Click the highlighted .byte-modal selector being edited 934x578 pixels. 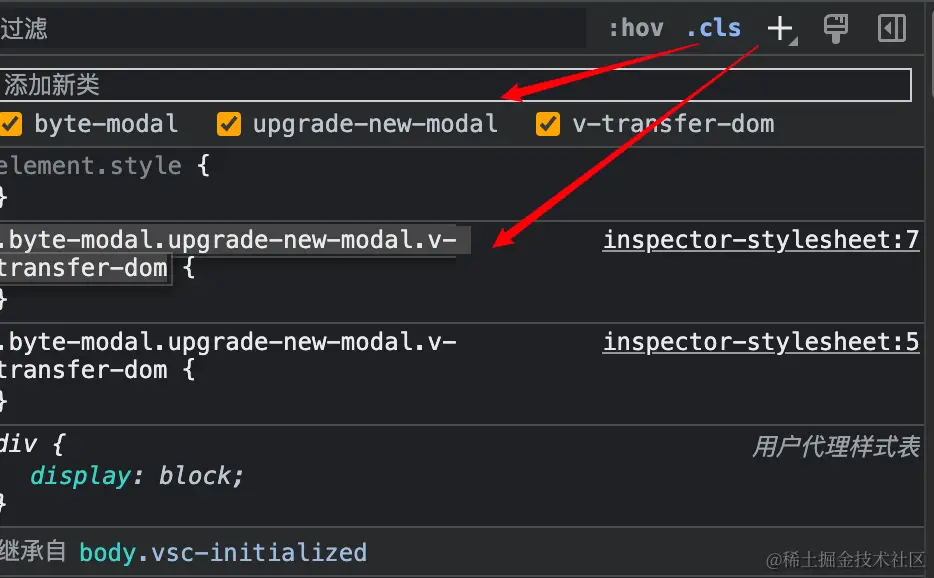point(234,254)
